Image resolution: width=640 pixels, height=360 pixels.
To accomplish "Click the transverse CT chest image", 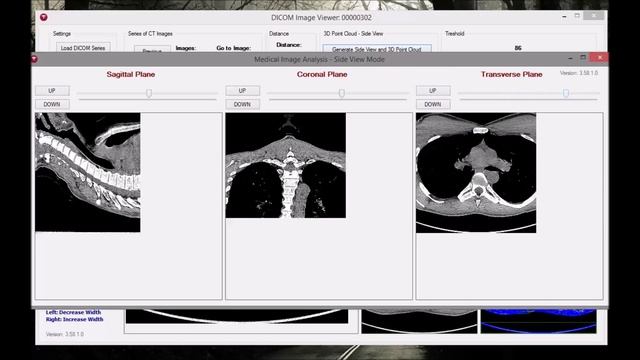I will point(476,173).
